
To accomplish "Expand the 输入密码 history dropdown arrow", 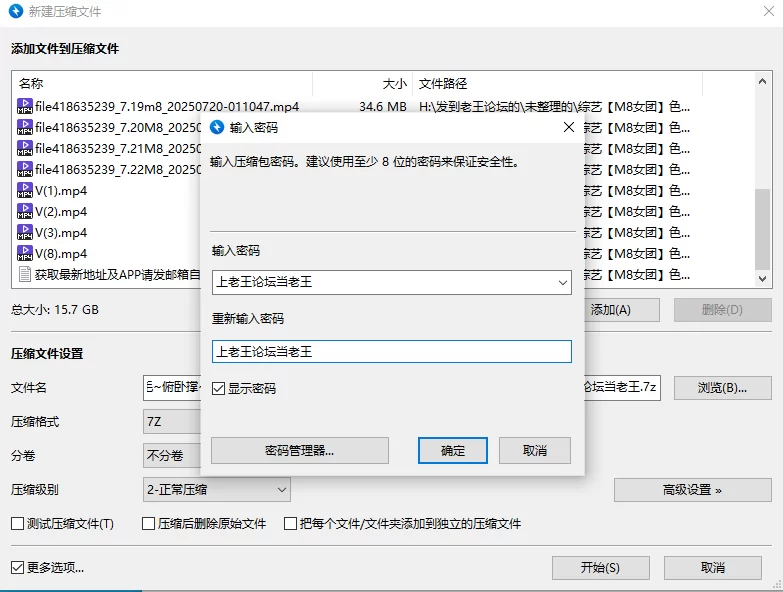I will 562,283.
